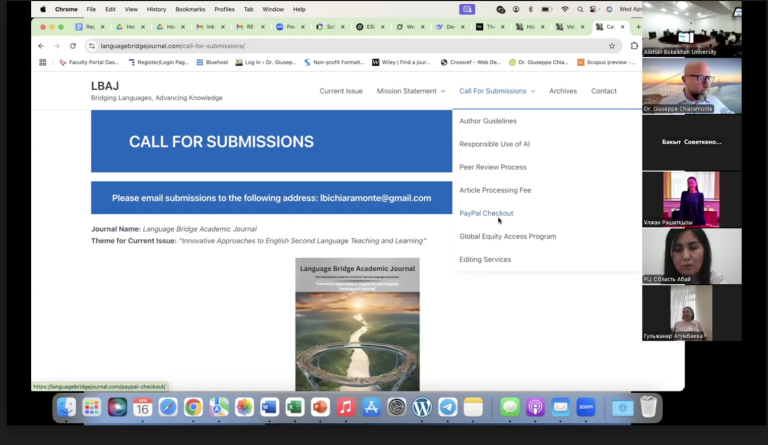The width and height of the screenshot is (768, 445).
Task: Open the Wi-Fi menu bar icon
Action: pos(565,9)
